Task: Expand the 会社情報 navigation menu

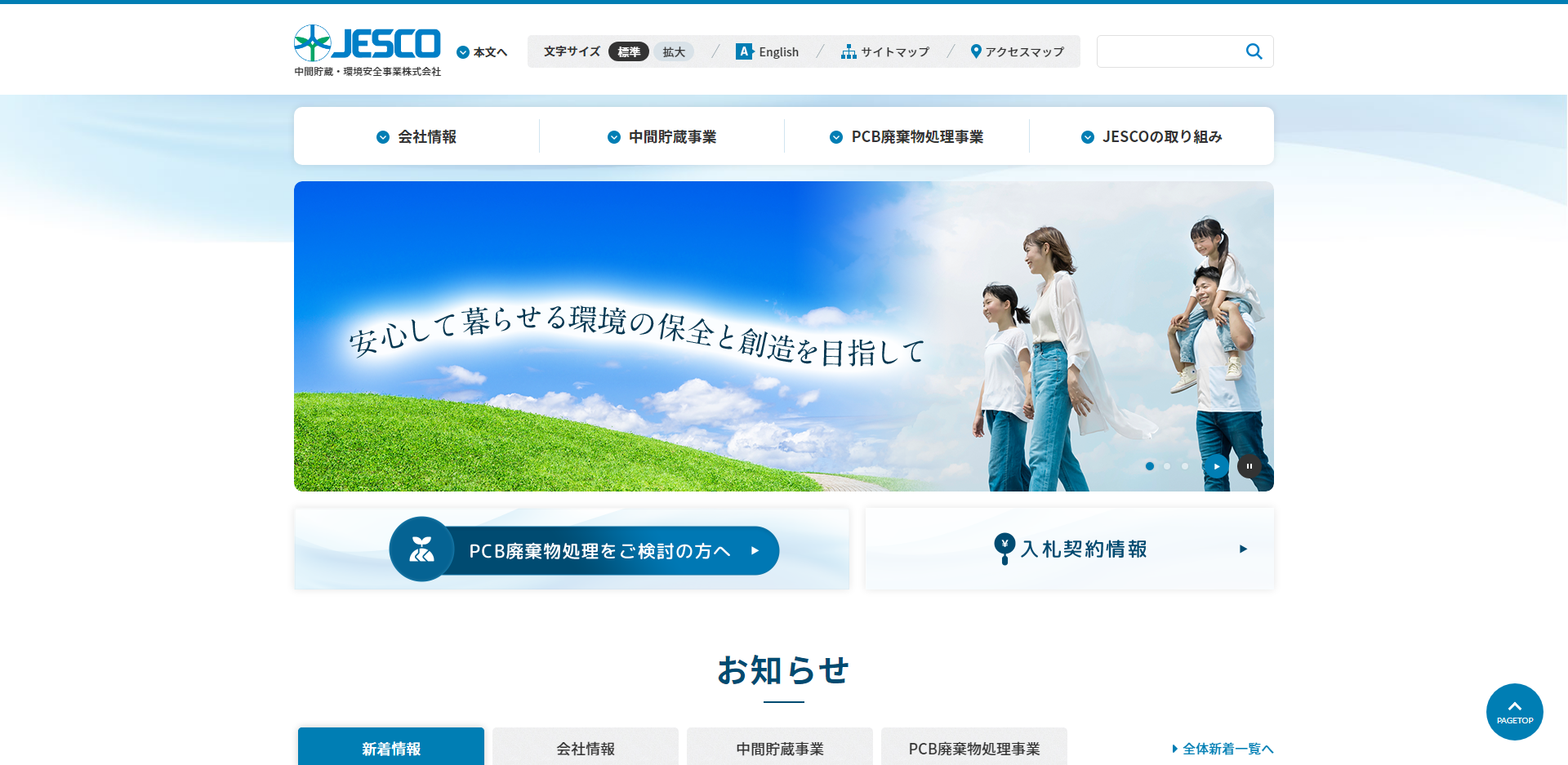Action: (x=416, y=137)
